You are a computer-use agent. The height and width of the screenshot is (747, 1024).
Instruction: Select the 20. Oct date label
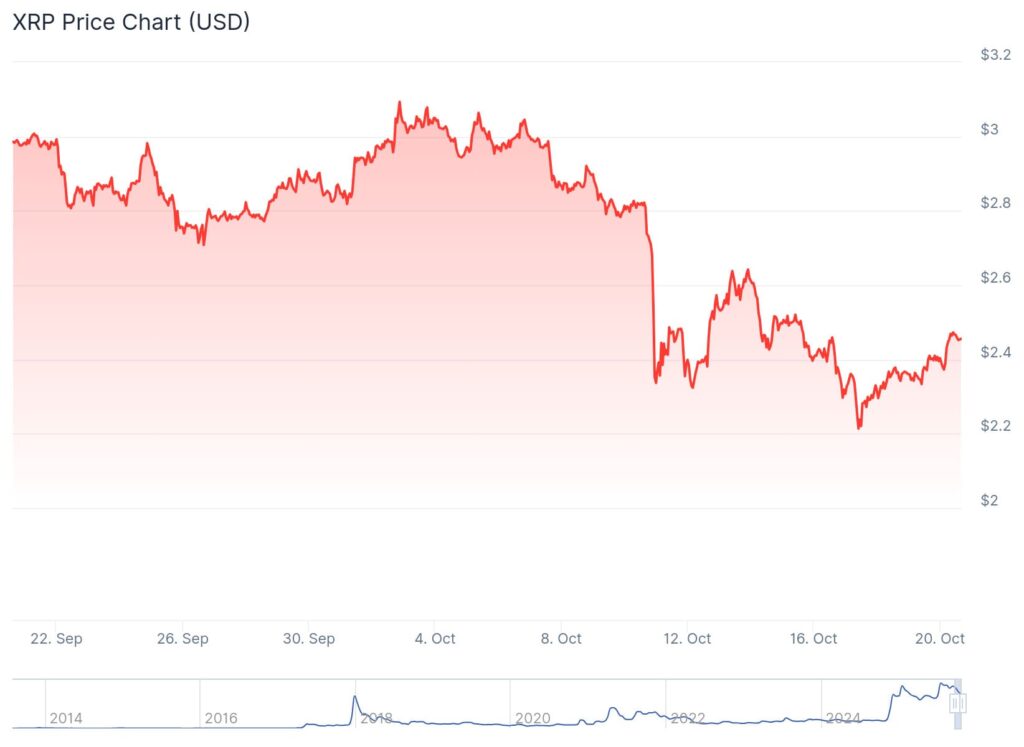[x=940, y=638]
